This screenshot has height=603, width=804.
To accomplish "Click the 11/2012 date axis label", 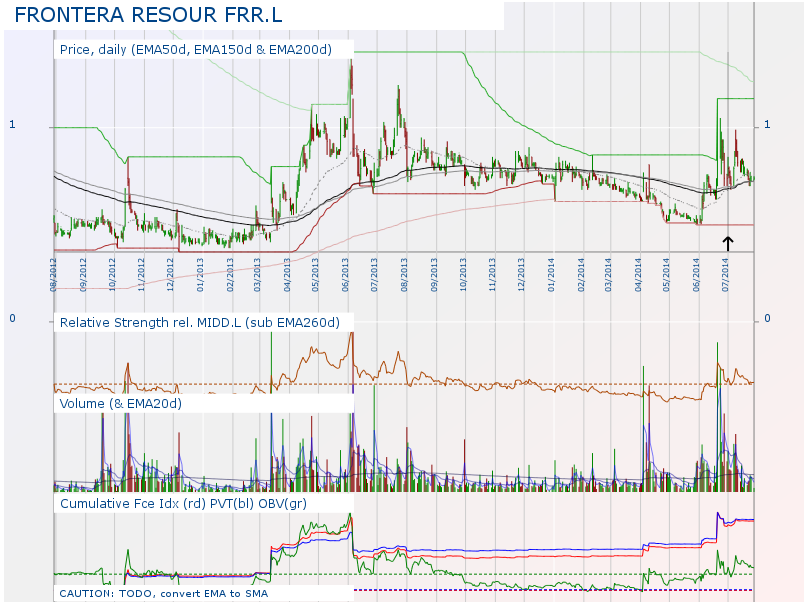I will coord(141,275).
